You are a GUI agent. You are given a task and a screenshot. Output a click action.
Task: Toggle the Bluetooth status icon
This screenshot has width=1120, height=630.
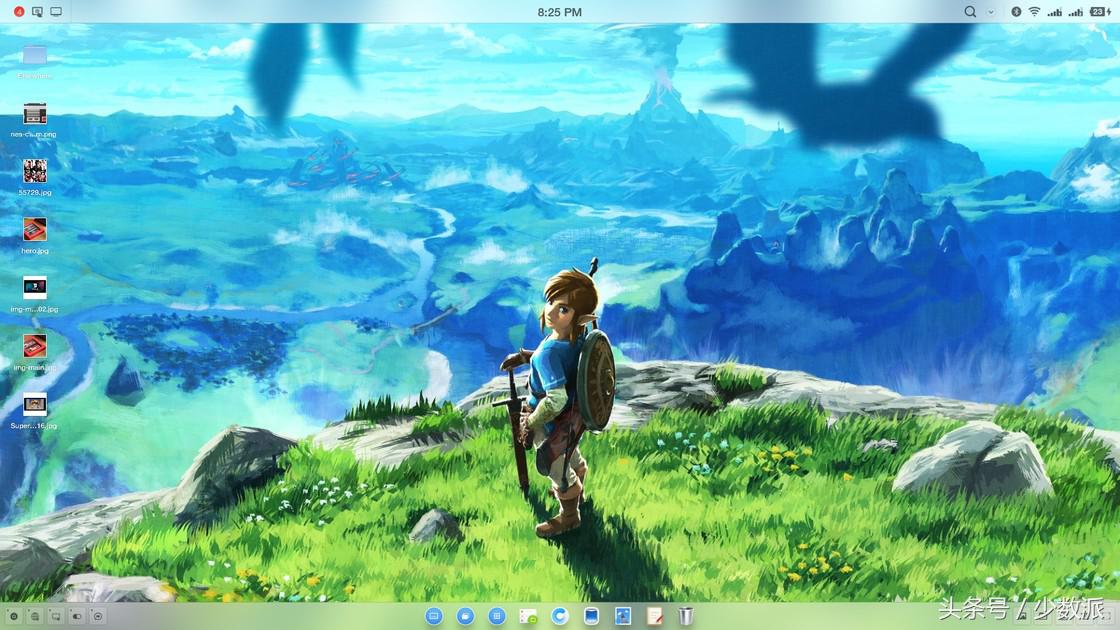pyautogui.click(x=1016, y=11)
